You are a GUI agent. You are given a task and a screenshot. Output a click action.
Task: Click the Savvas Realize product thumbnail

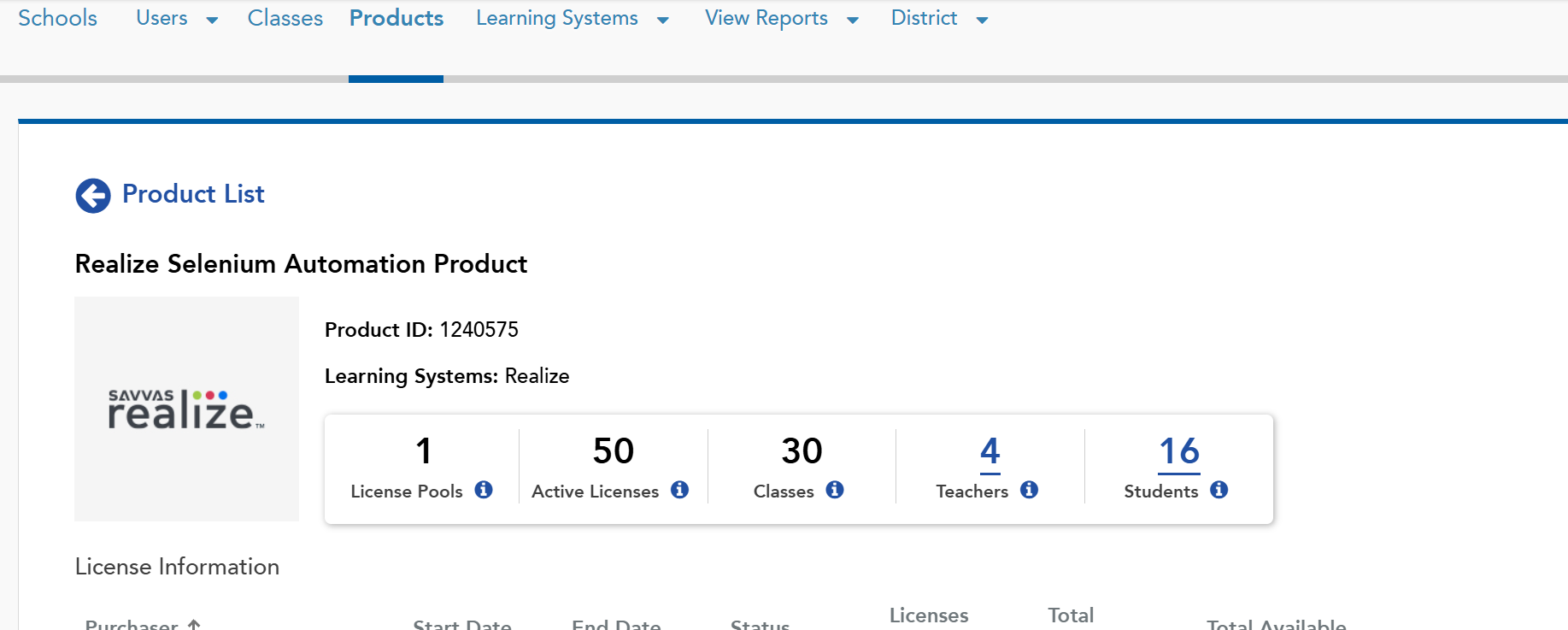(186, 409)
